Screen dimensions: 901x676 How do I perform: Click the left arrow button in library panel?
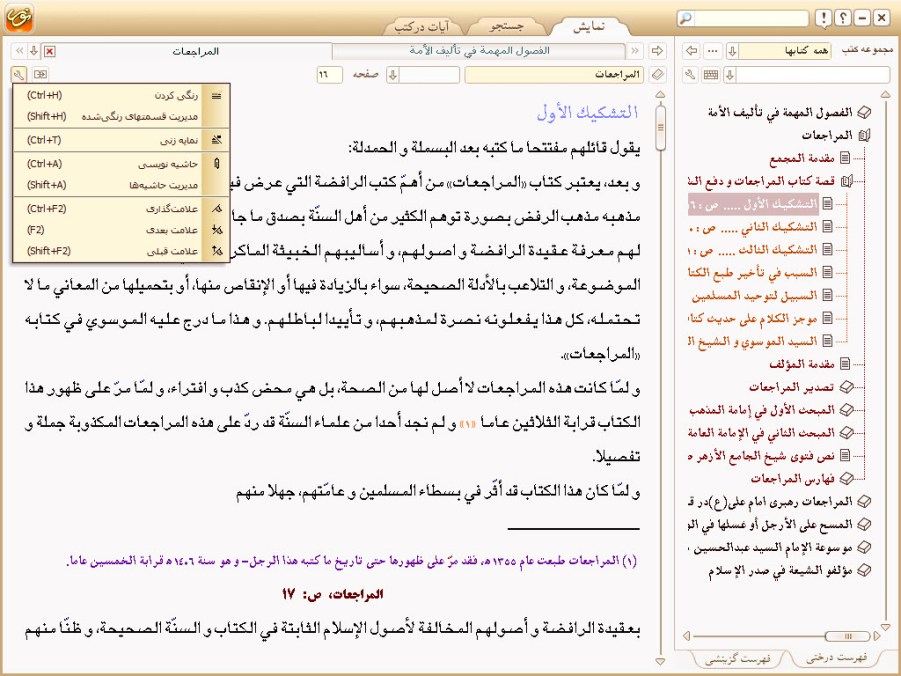coord(691,51)
